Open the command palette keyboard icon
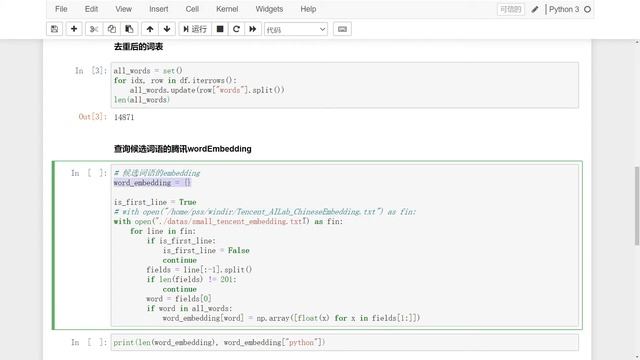 pos(342,29)
